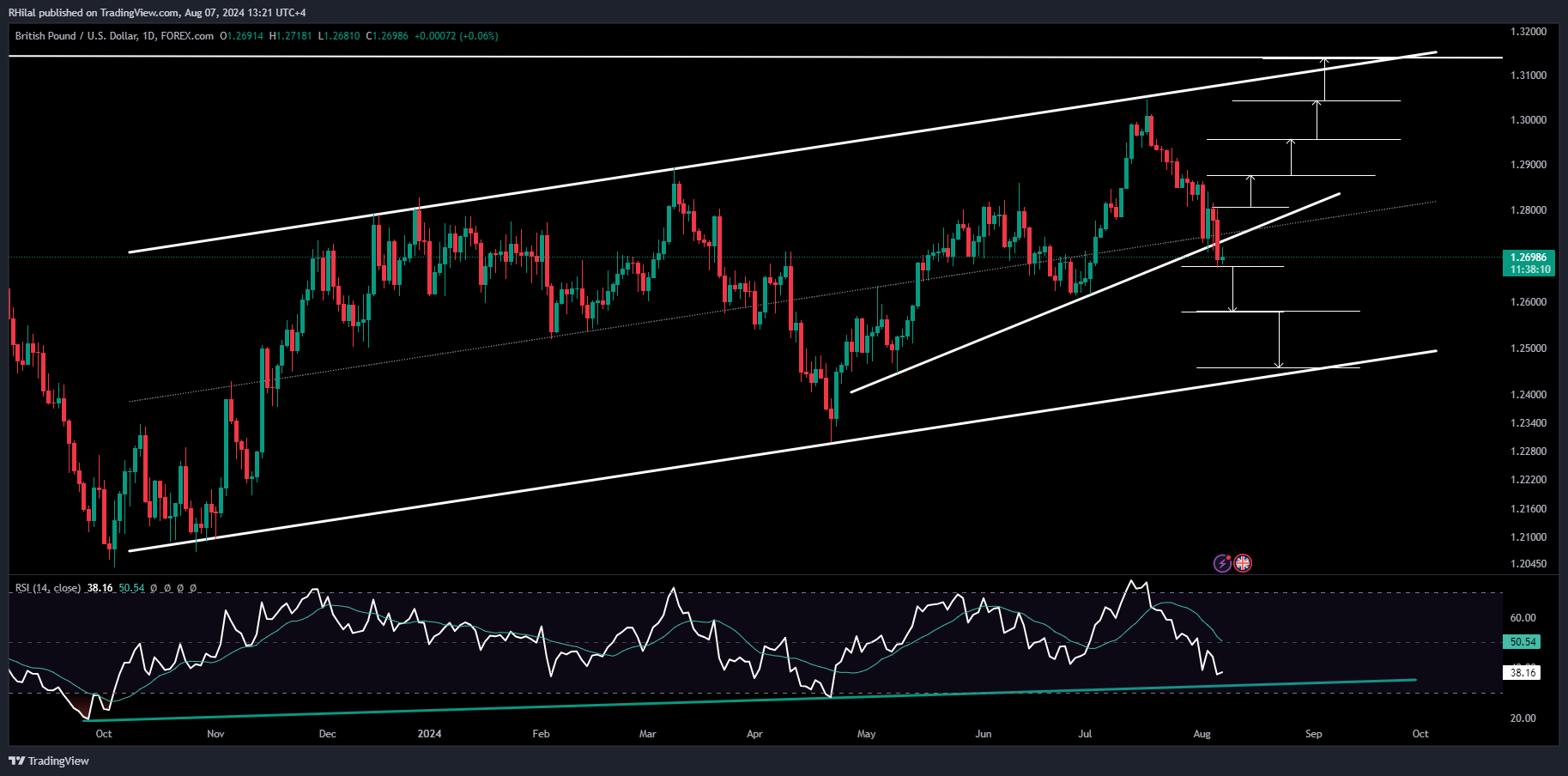
Task: Click the RSI legend value 50.54
Action: pos(131,588)
